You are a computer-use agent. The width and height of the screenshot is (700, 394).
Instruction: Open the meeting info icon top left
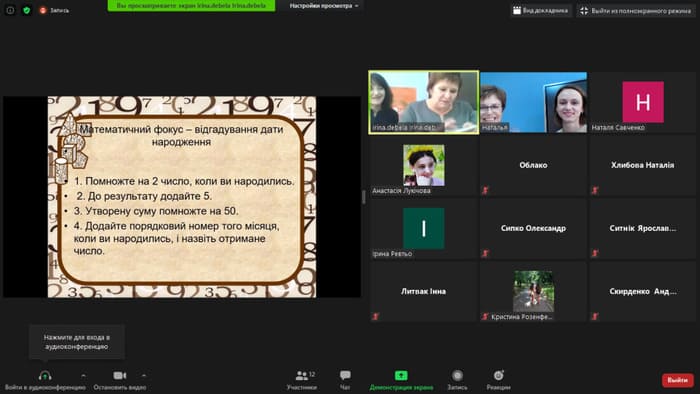(10, 10)
